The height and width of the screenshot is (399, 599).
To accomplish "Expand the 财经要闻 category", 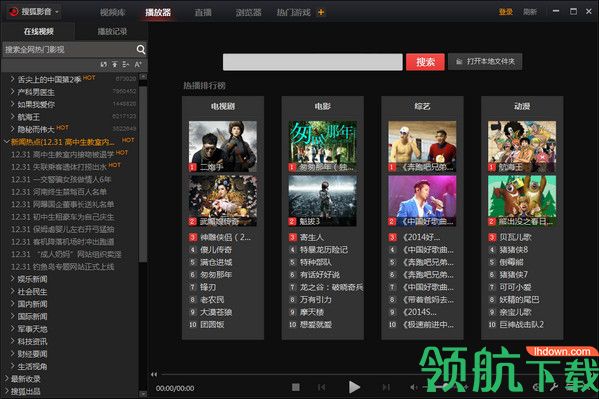I will [x=12, y=354].
